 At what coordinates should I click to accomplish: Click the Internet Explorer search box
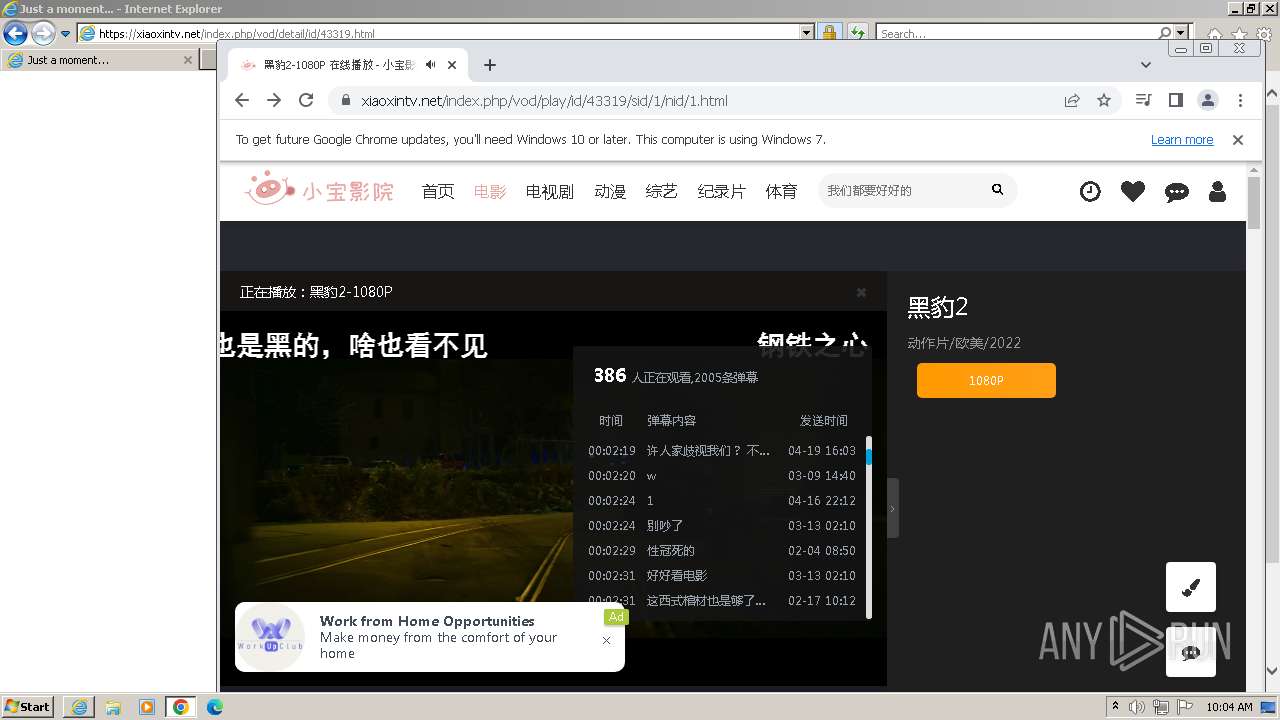[1016, 33]
